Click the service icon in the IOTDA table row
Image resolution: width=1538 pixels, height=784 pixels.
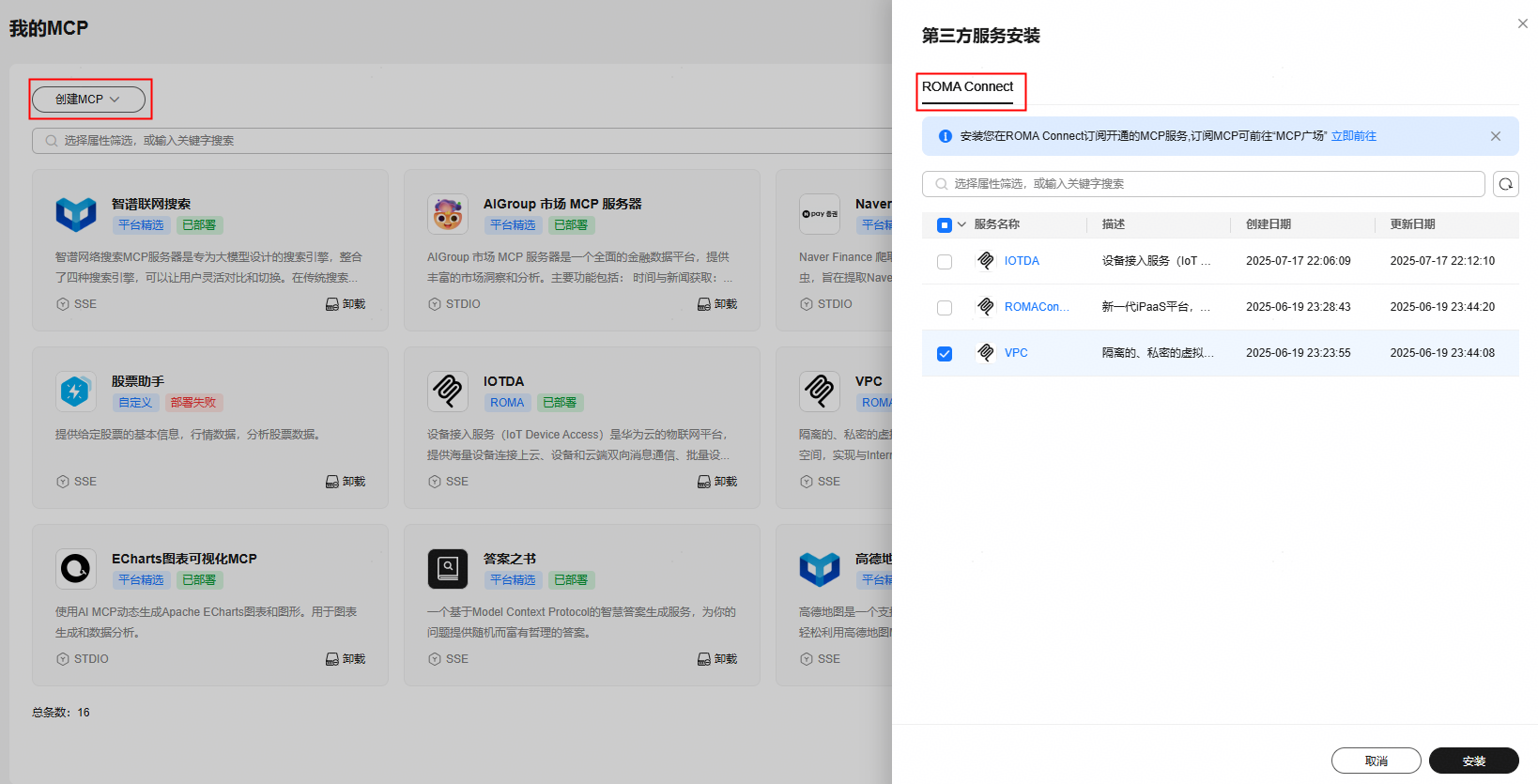[x=986, y=261]
